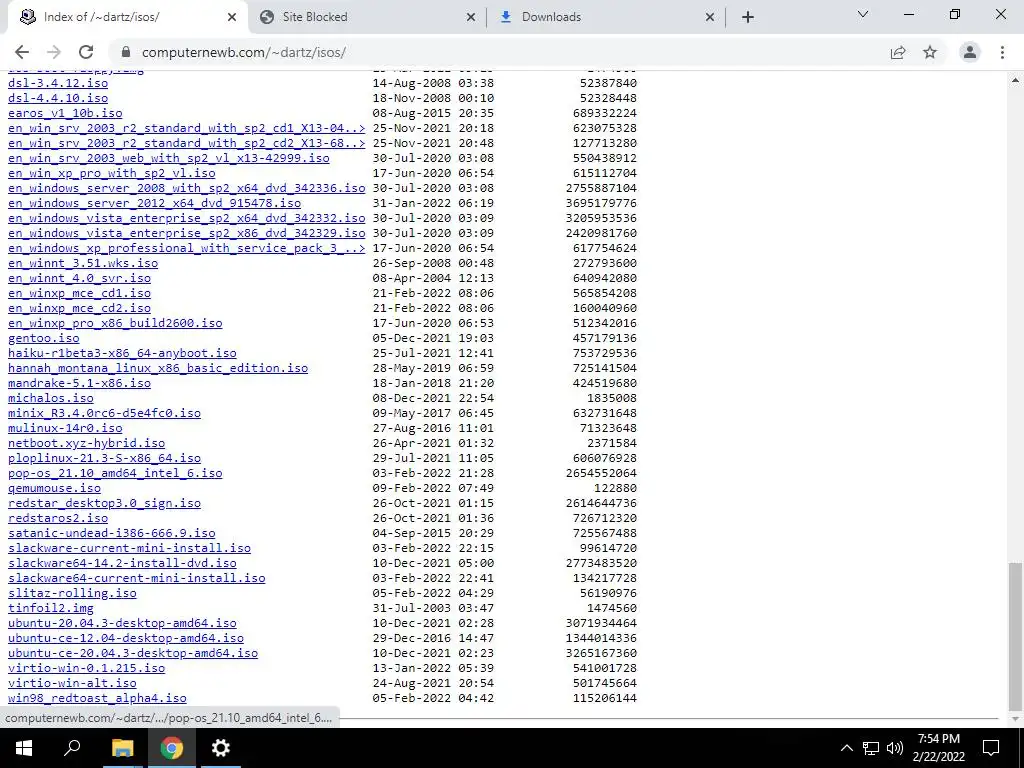Open the tab search chevron
This screenshot has width=1024, height=768.
863,14
